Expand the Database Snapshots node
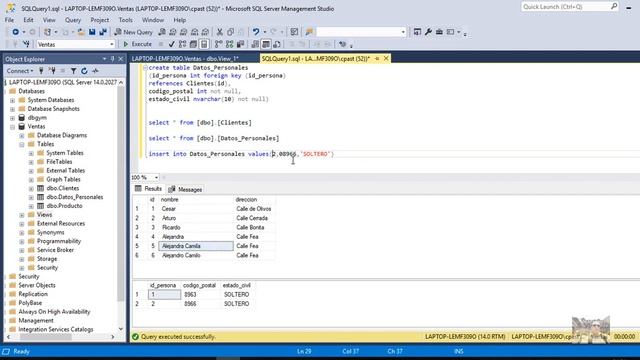The width and height of the screenshot is (640, 360). click(x=12, y=109)
